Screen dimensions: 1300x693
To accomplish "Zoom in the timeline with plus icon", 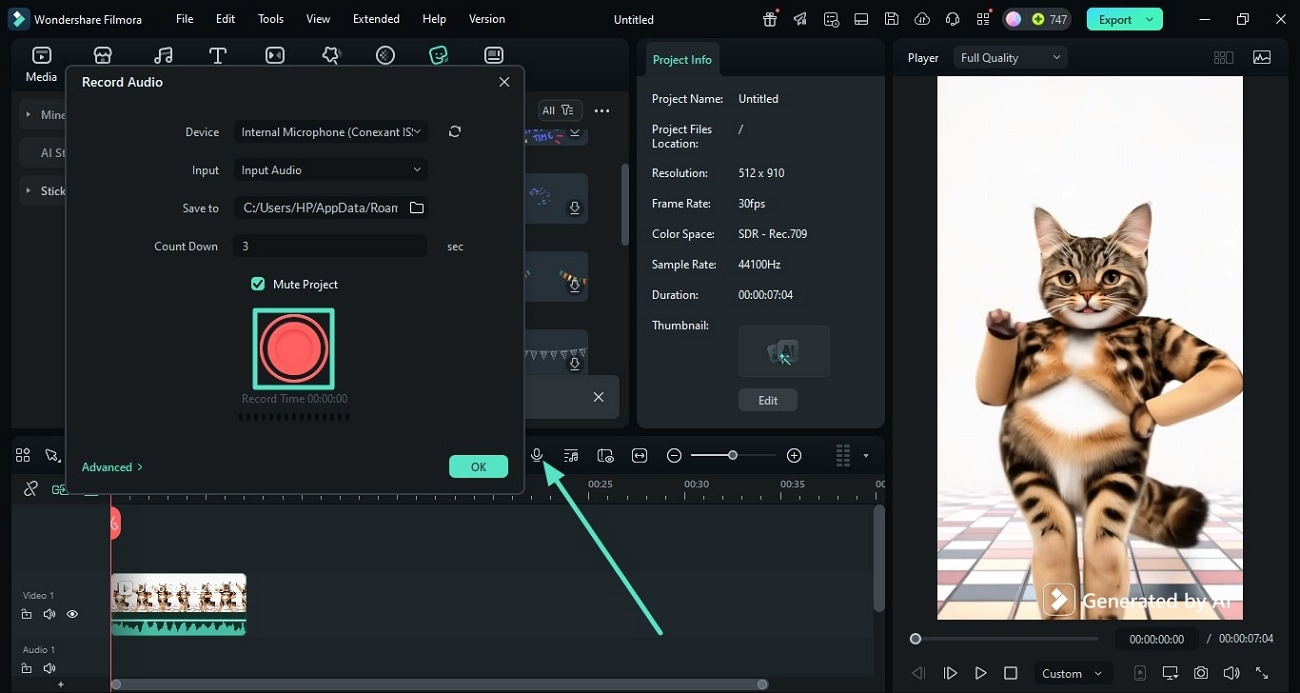I will 794,455.
